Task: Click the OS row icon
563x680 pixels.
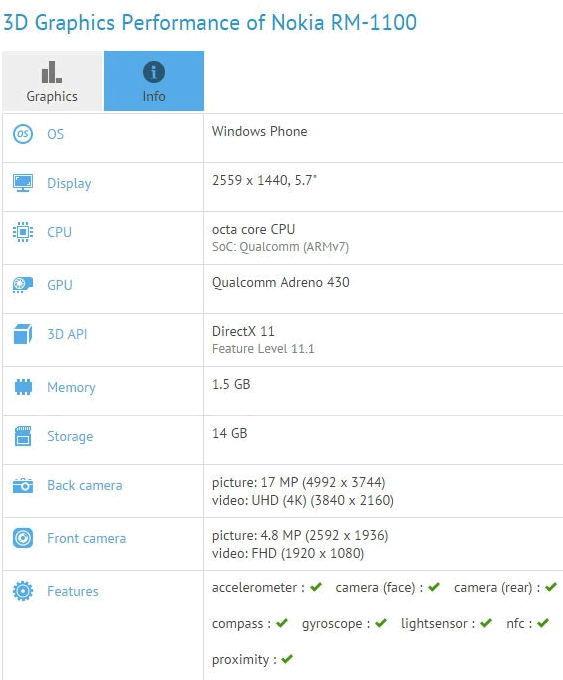Action: tap(23, 134)
